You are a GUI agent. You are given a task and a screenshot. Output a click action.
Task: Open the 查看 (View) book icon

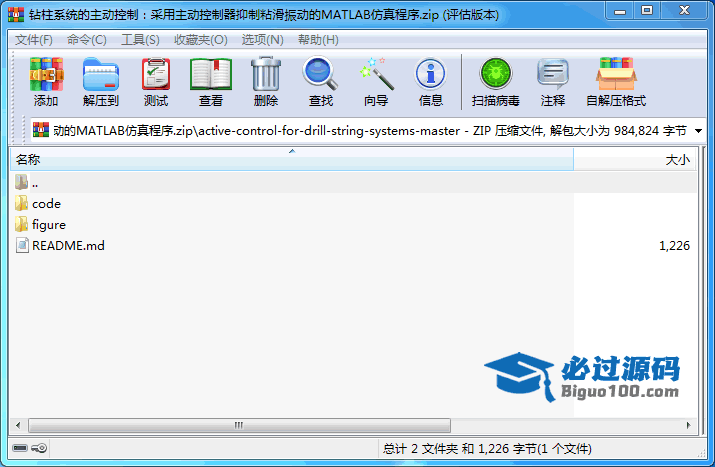point(211,74)
